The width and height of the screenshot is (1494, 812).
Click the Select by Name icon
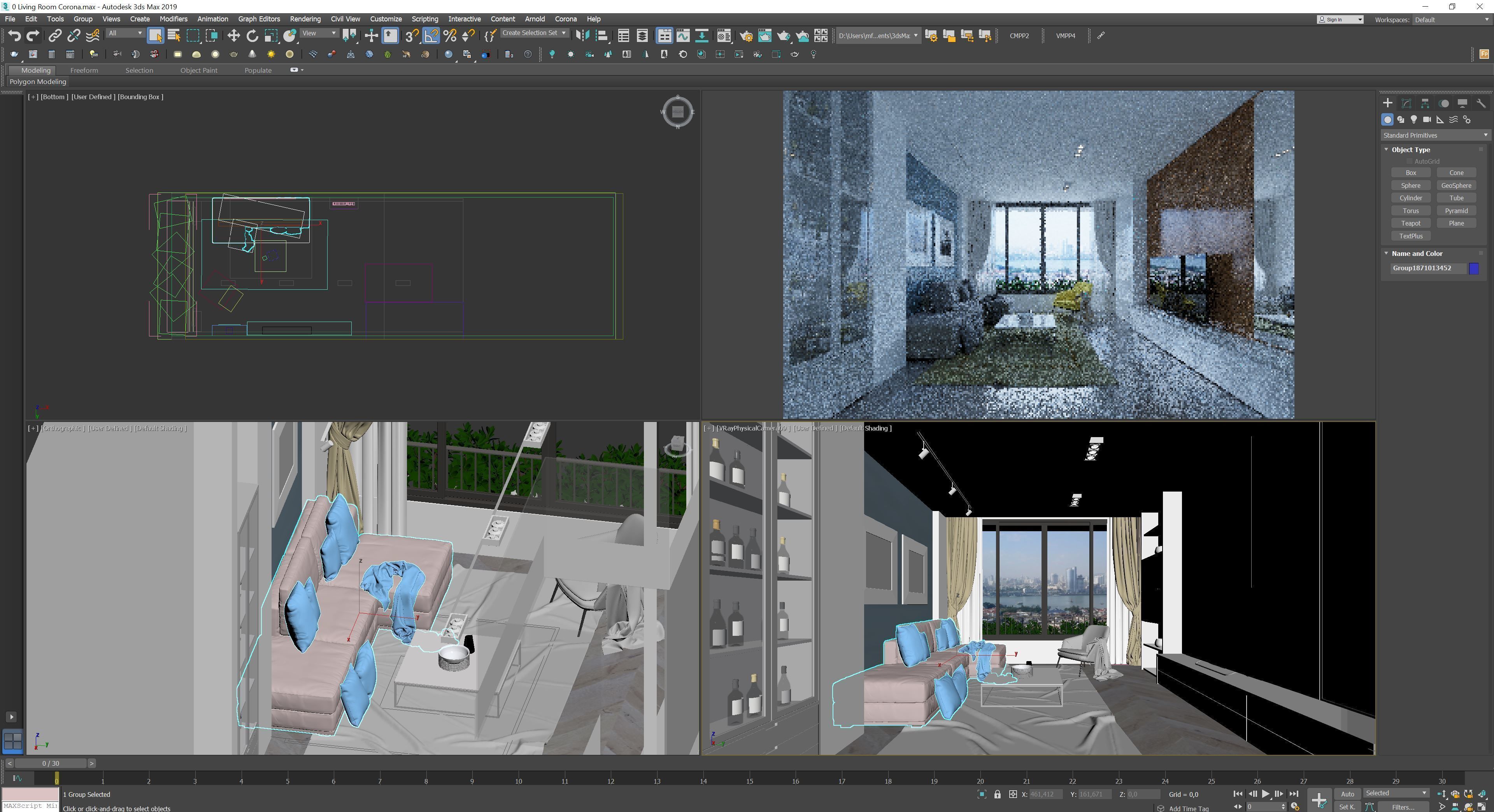tap(174, 36)
